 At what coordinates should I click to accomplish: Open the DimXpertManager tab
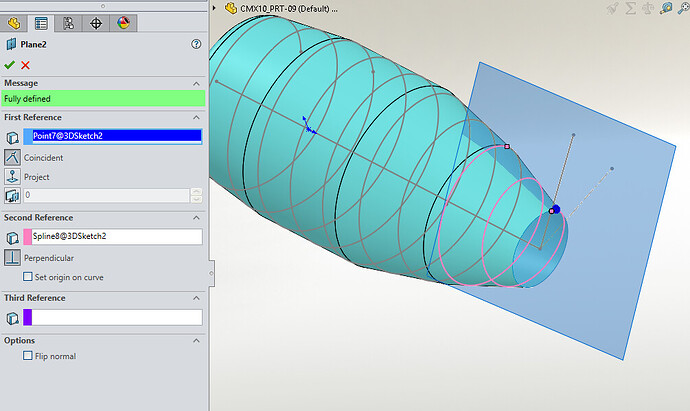point(96,23)
